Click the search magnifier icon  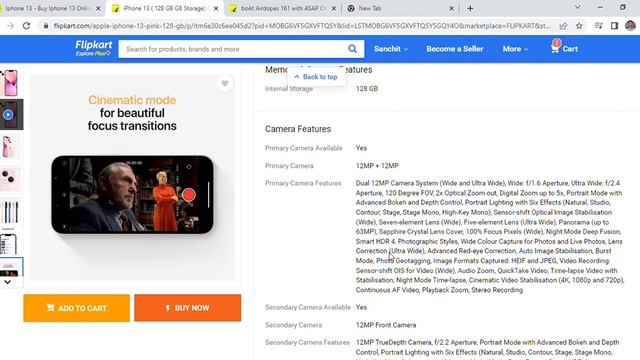point(352,49)
